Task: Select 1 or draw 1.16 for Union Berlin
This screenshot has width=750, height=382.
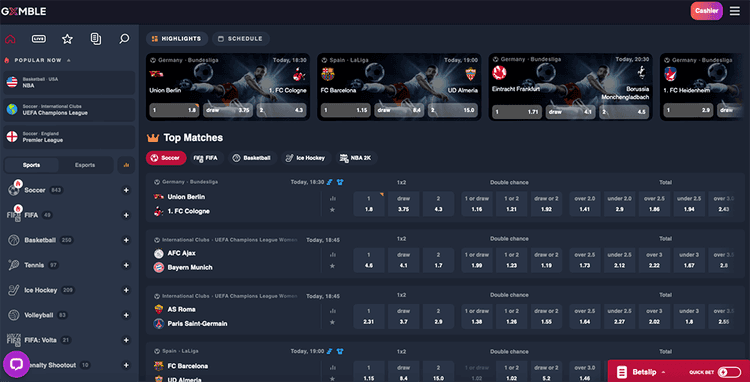Action: click(x=476, y=204)
